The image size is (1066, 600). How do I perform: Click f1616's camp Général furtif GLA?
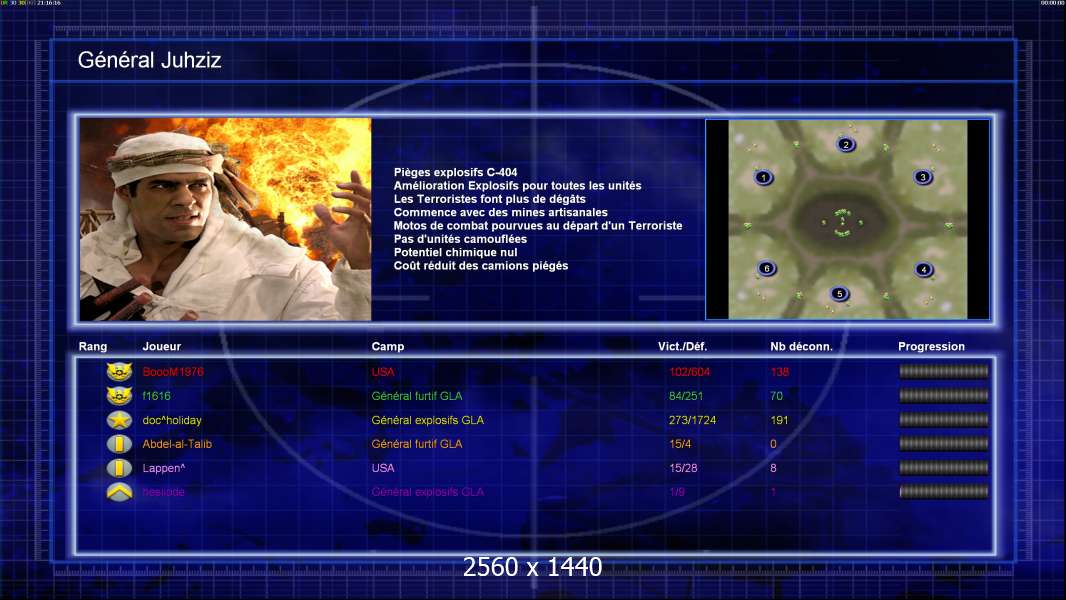point(417,395)
